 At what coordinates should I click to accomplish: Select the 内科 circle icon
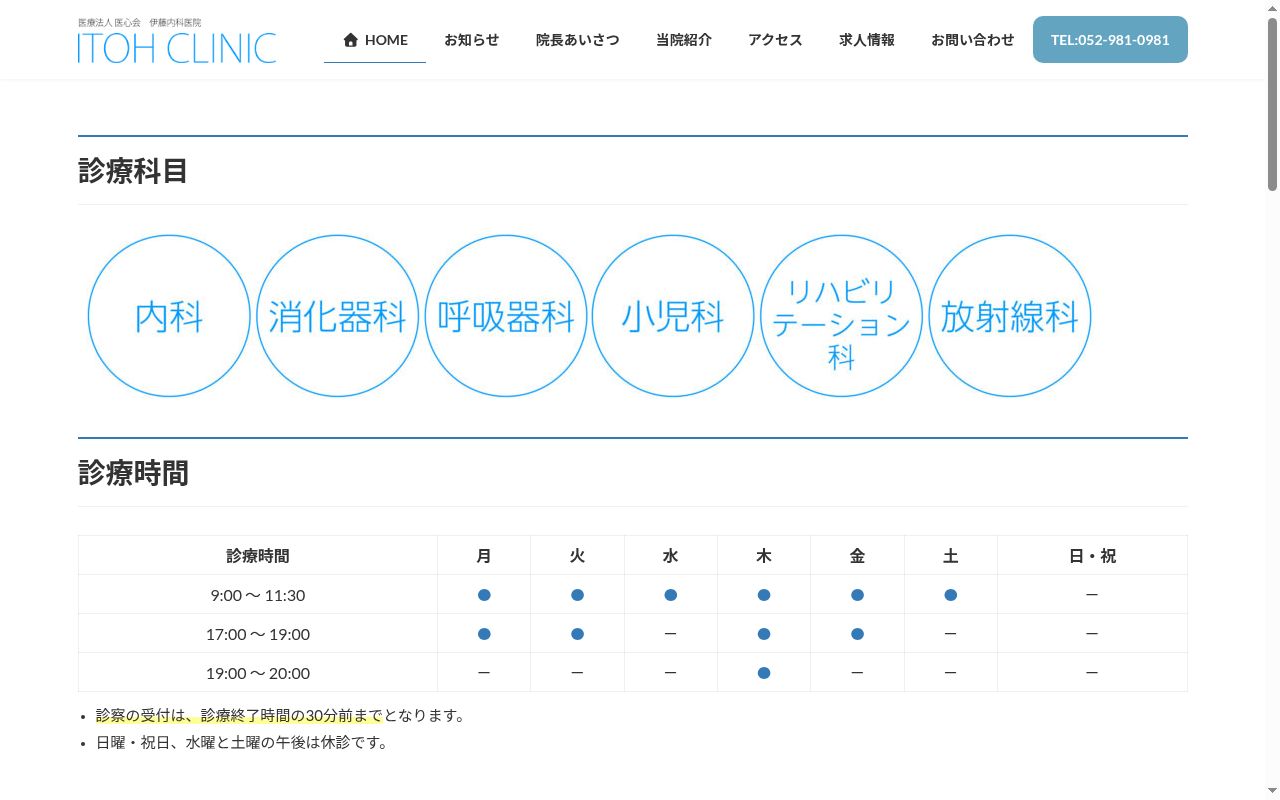point(169,316)
